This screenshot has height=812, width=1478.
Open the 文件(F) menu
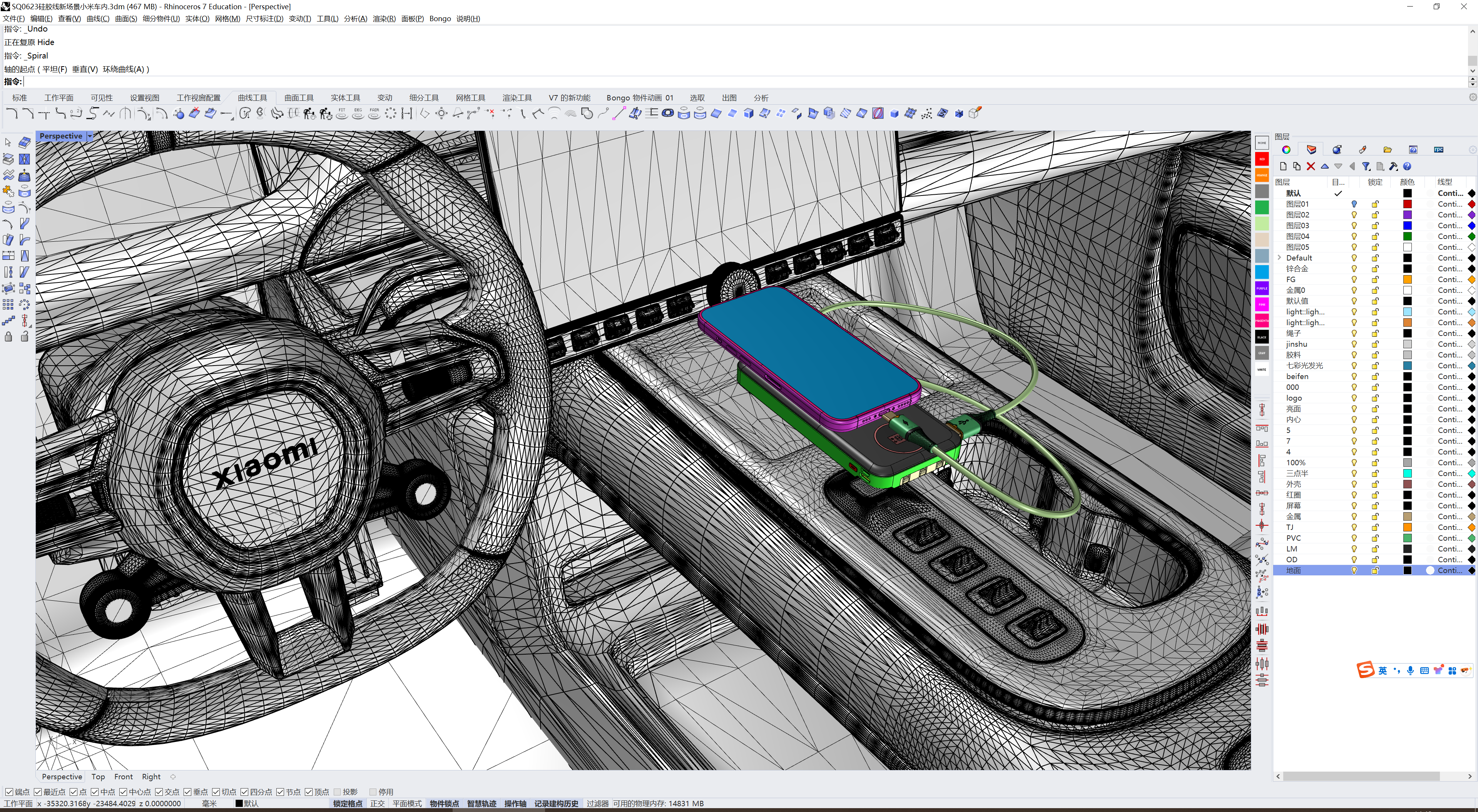(13, 18)
